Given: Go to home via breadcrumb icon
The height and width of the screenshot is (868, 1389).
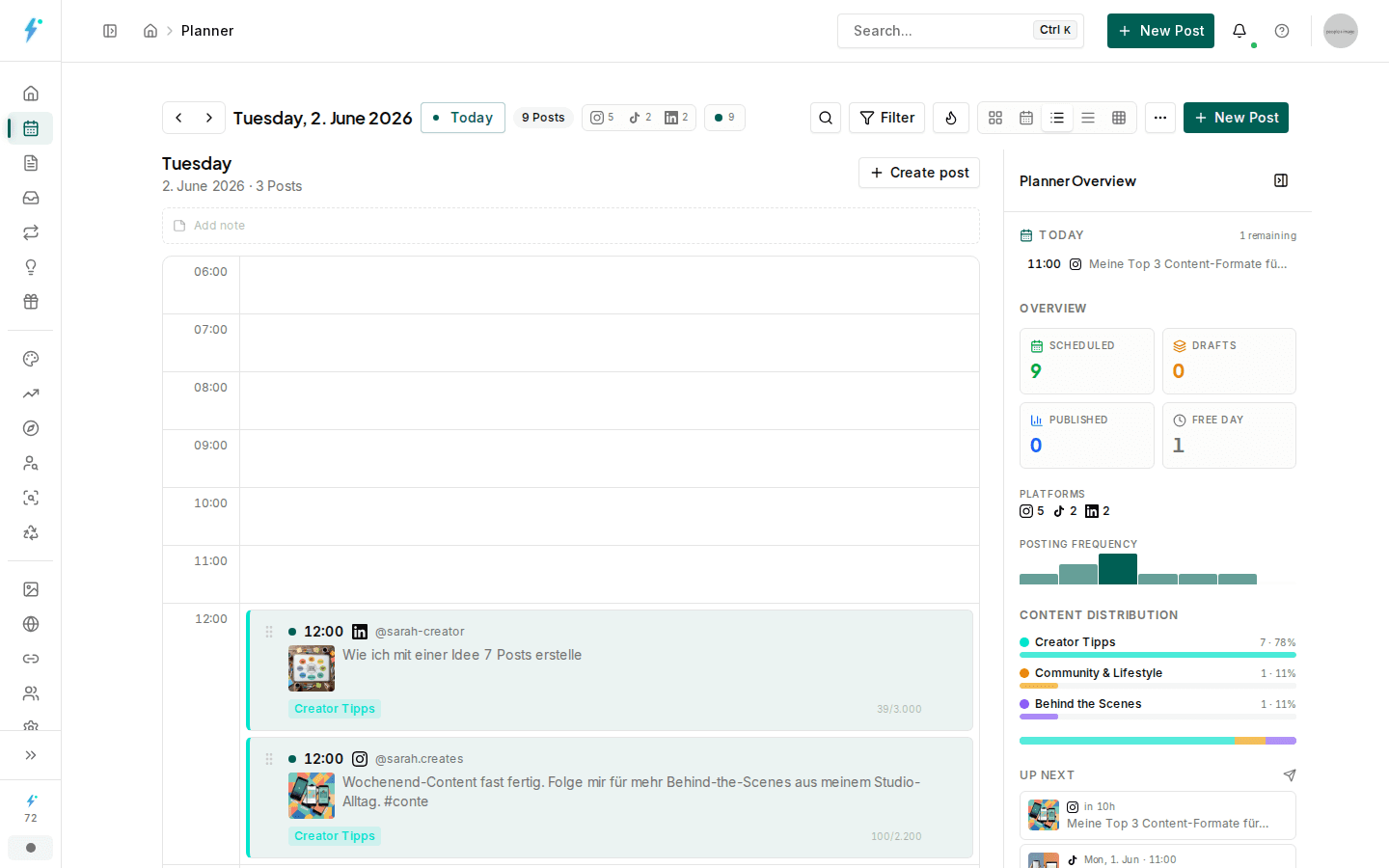Looking at the screenshot, I should (150, 31).
